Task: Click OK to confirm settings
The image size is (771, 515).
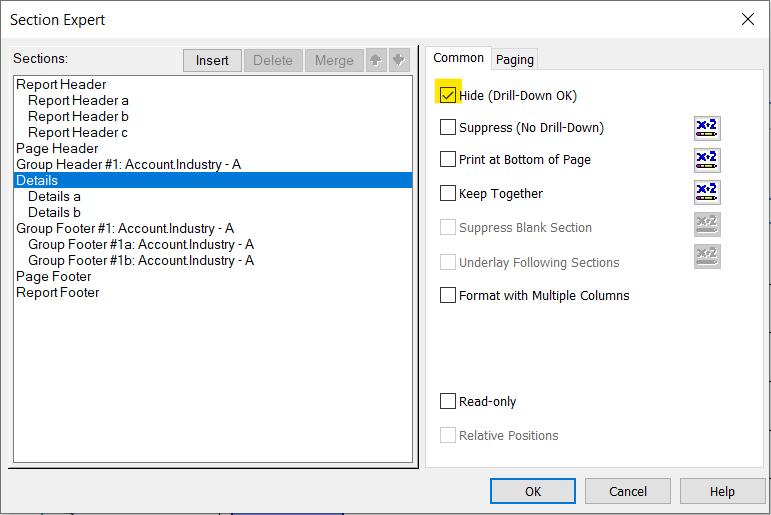Action: [533, 491]
